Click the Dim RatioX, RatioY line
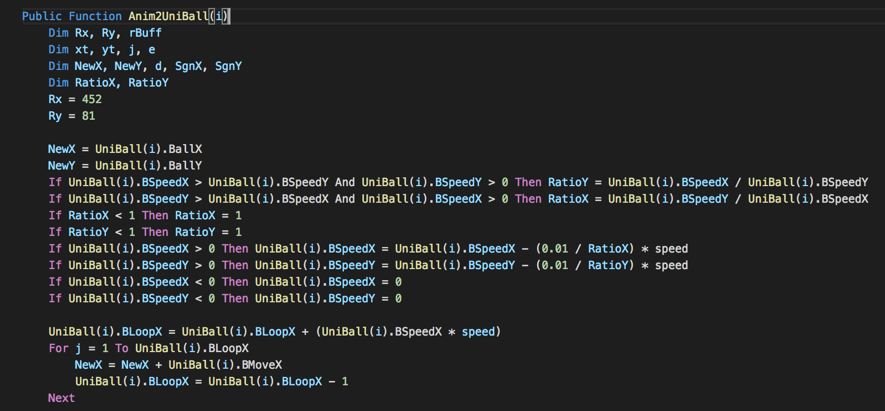The width and height of the screenshot is (885, 411). coord(108,83)
